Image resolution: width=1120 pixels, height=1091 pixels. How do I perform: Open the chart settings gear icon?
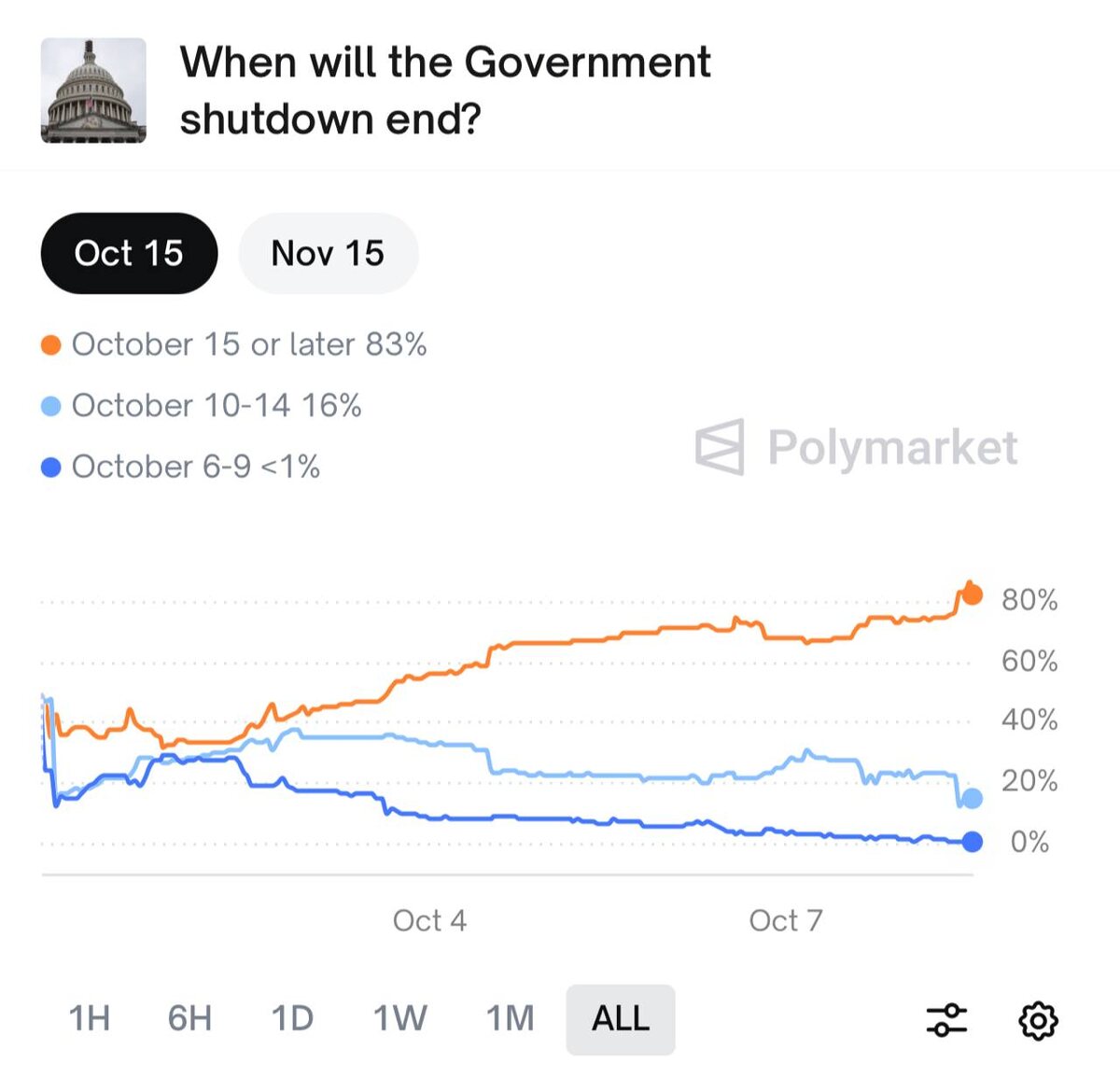[x=1037, y=1020]
